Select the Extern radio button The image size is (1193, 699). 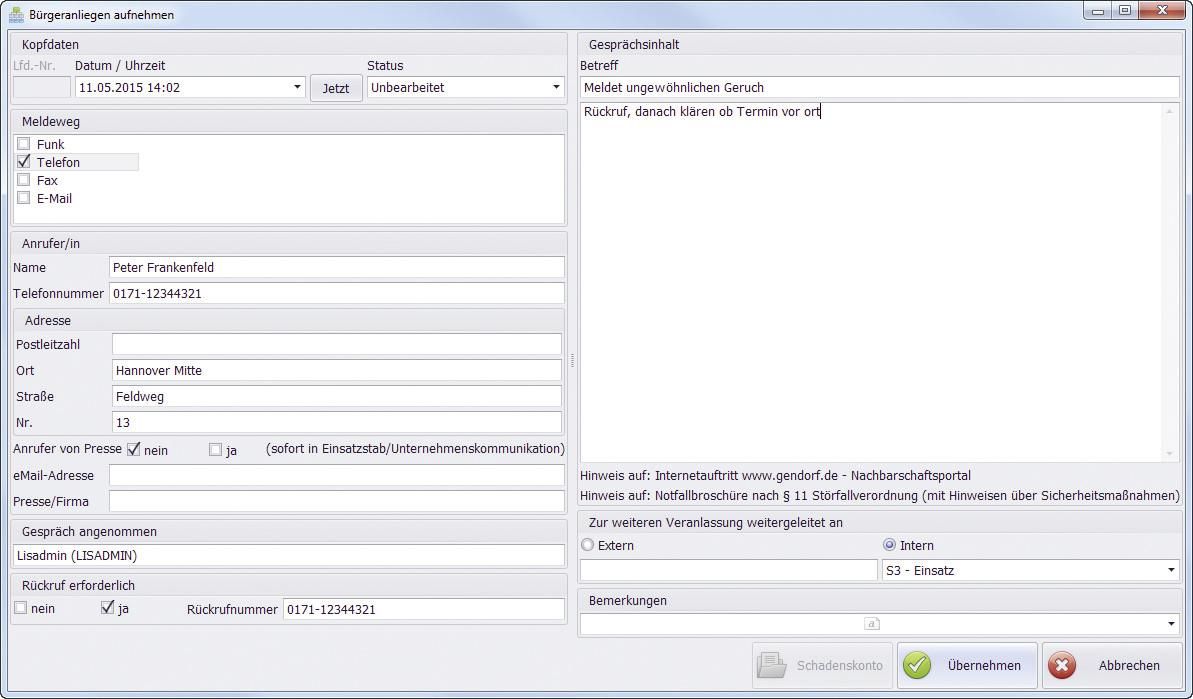point(588,545)
